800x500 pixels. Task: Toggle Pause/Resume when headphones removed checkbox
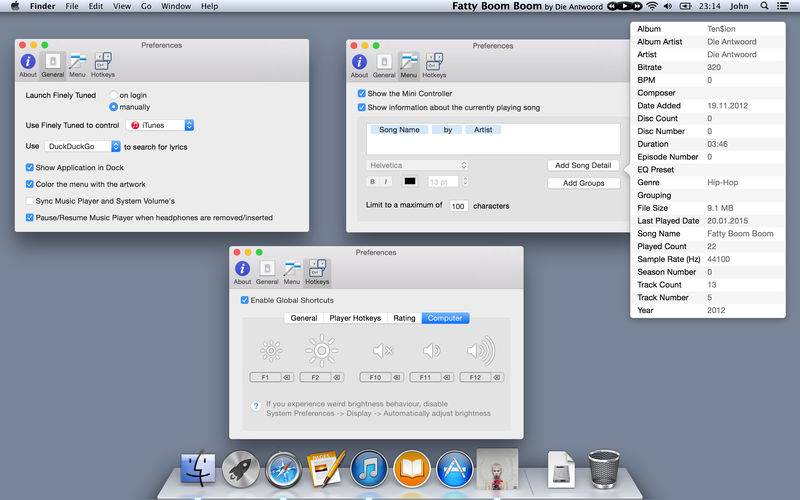(30, 218)
